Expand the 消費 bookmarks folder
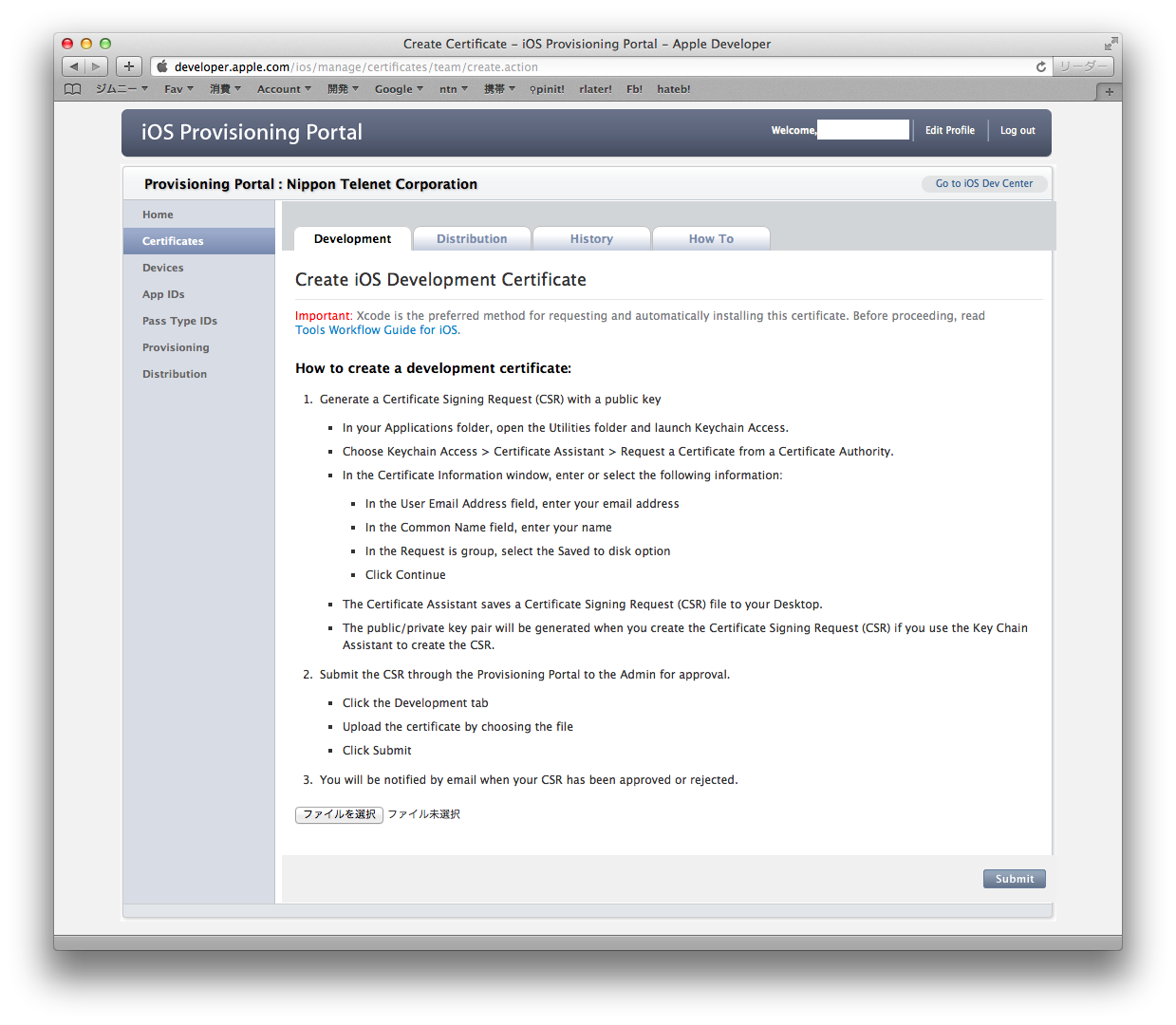1176x1025 pixels. point(225,89)
